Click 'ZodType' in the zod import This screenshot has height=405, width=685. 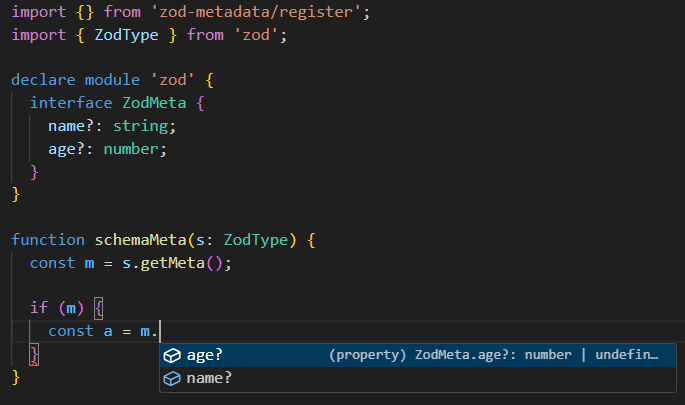click(x=126, y=35)
